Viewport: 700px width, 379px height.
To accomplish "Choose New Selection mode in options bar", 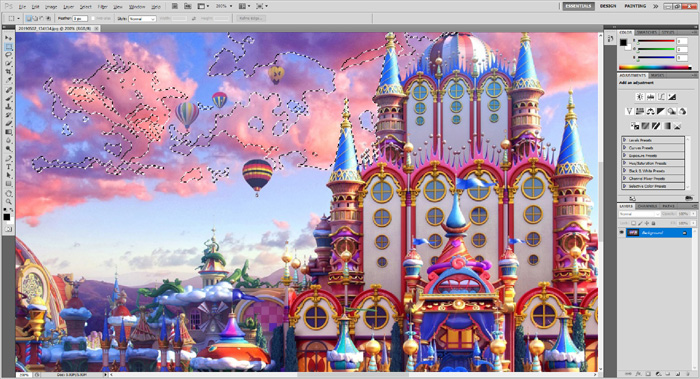I will [29, 18].
